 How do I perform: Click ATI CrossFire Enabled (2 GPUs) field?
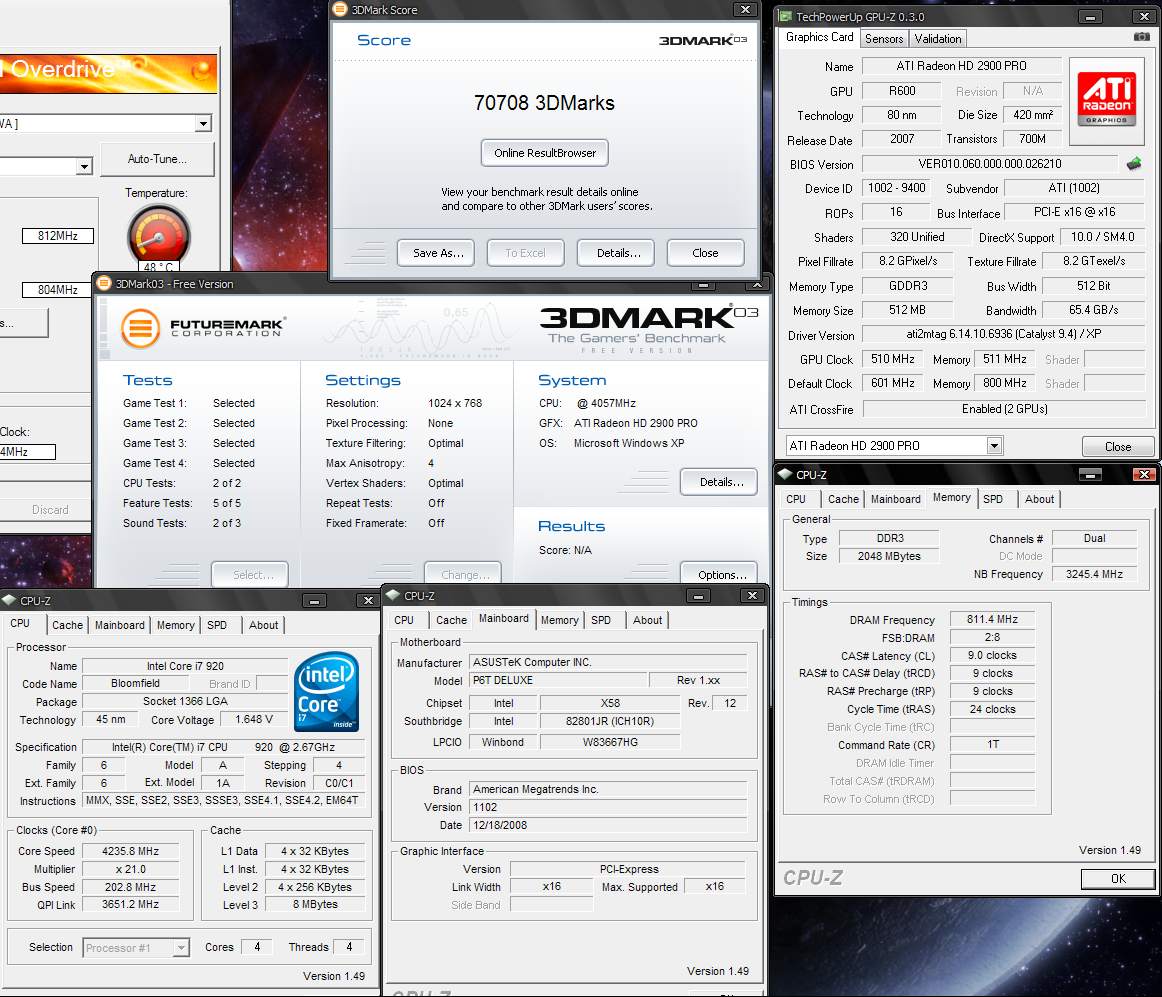(1004, 409)
